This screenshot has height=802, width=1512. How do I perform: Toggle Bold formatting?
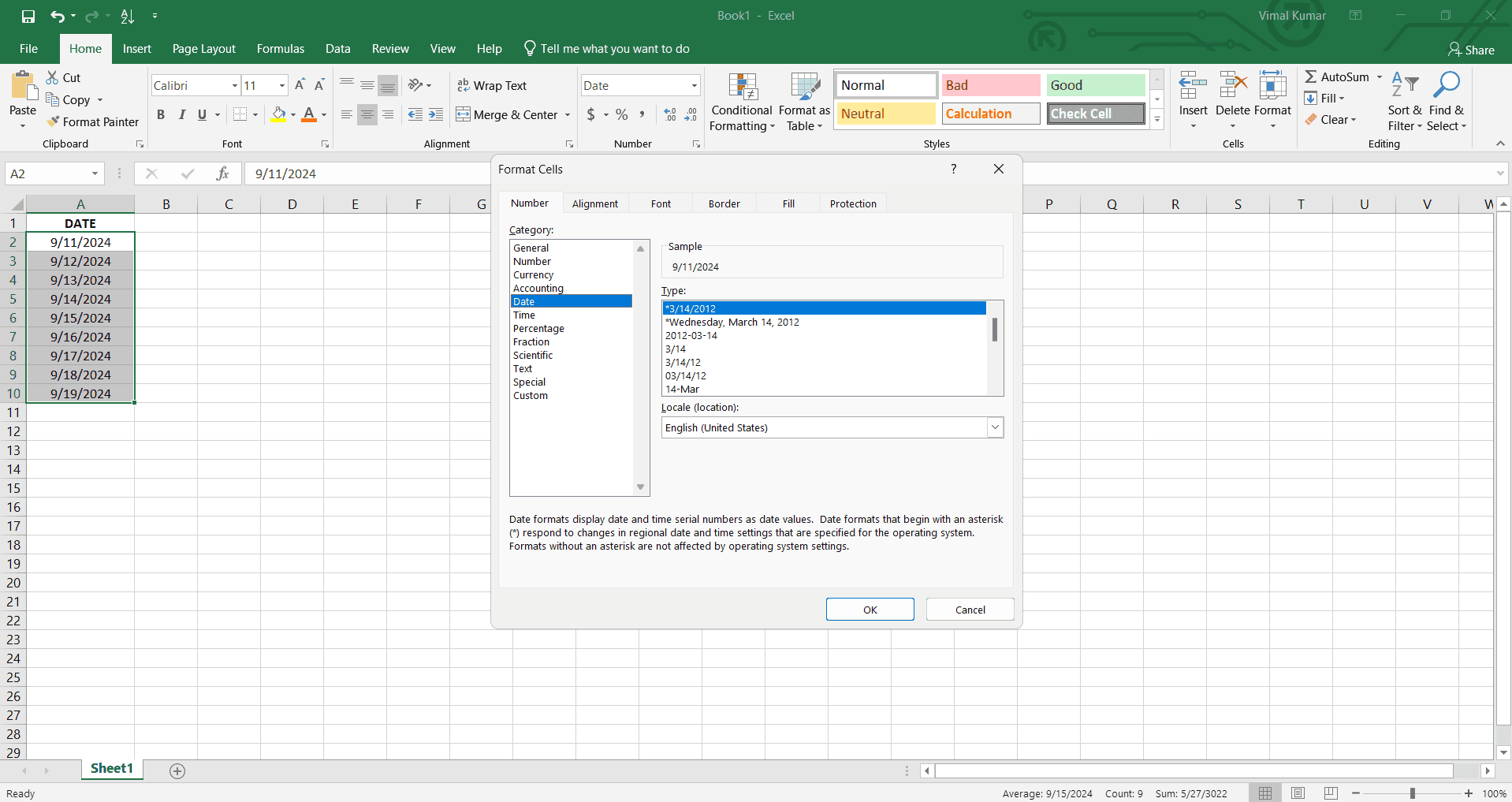pyautogui.click(x=161, y=115)
